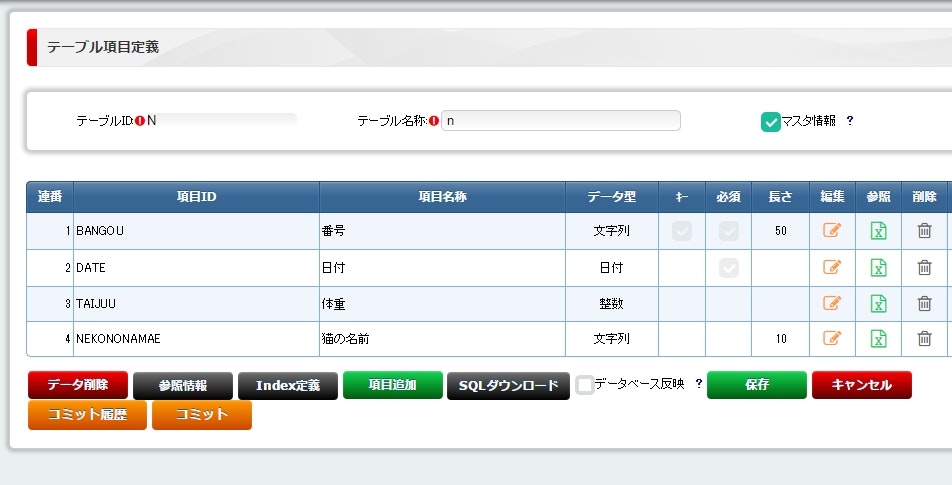The height and width of the screenshot is (485, 952).
Task: Select the DATE item ID cell
Action: point(196,268)
